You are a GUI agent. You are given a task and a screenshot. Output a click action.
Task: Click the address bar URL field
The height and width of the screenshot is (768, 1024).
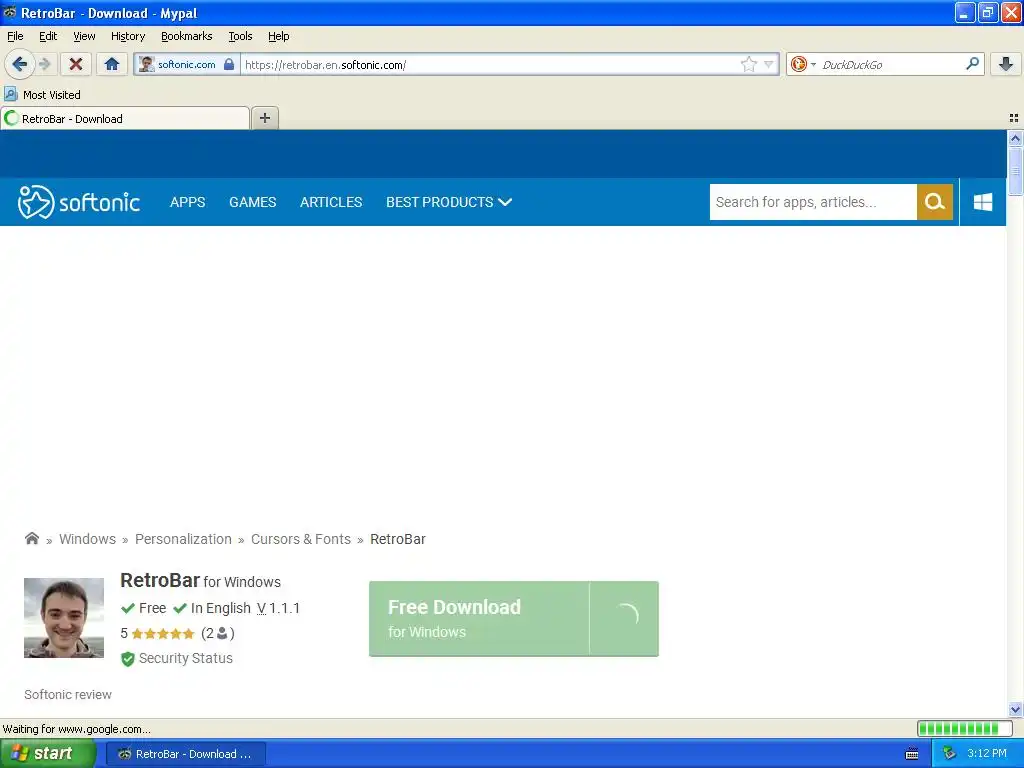pos(490,64)
